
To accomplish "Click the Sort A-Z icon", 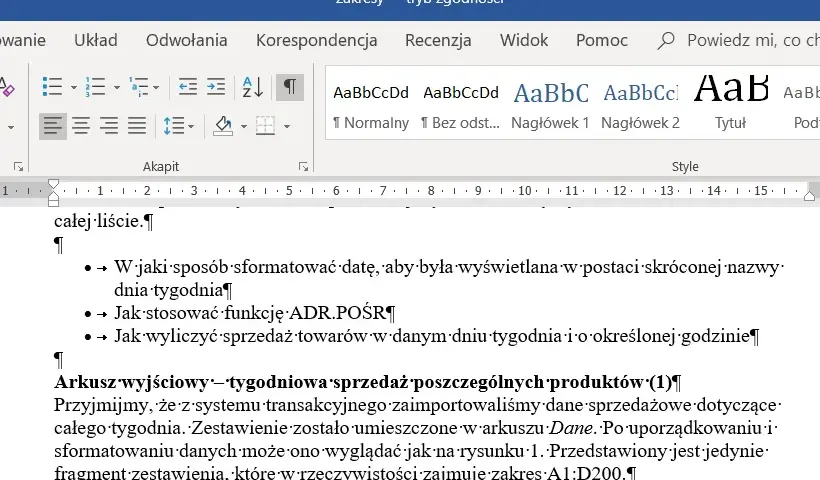I will point(253,87).
